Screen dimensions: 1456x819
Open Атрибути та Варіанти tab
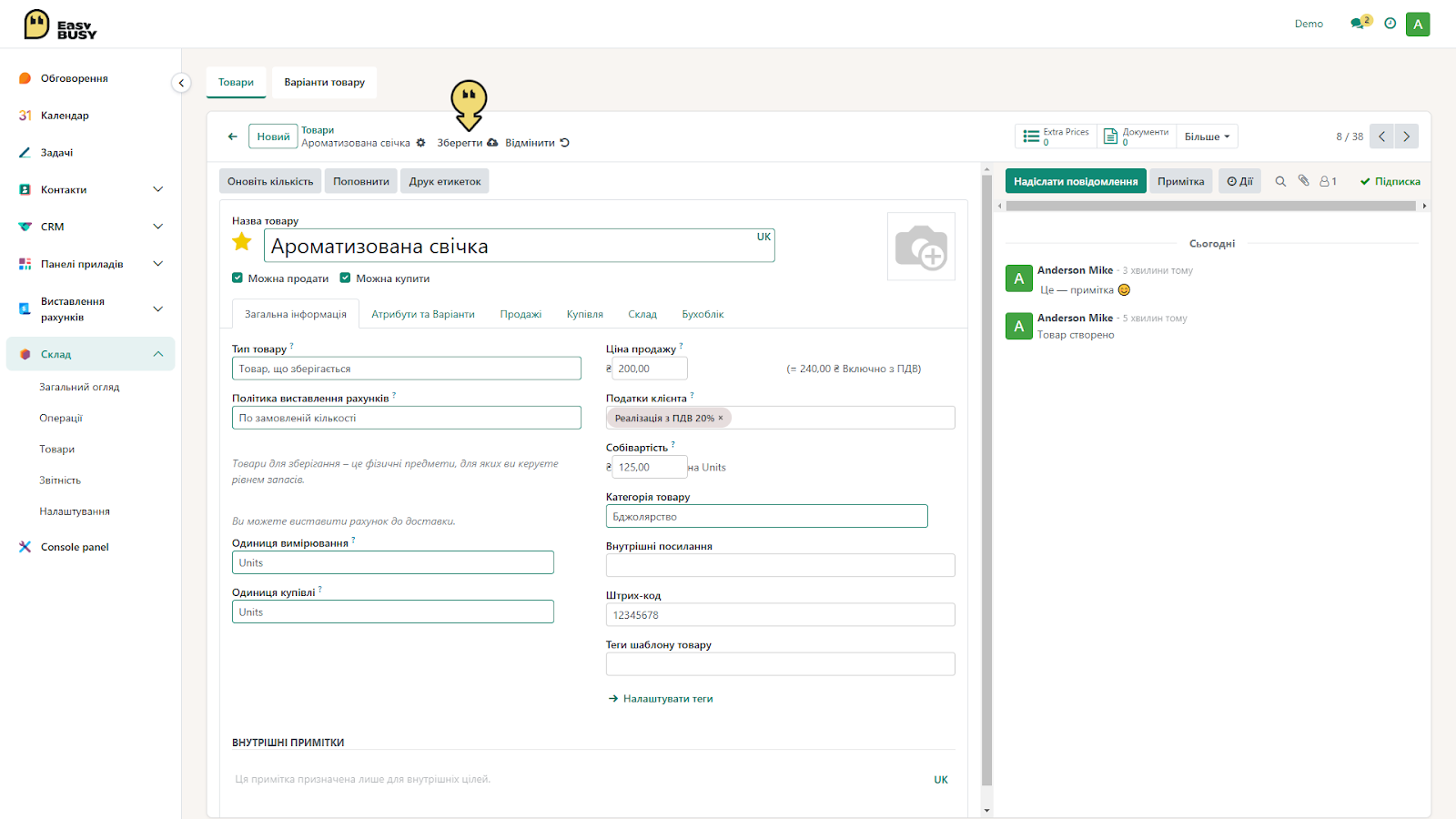[423, 314]
